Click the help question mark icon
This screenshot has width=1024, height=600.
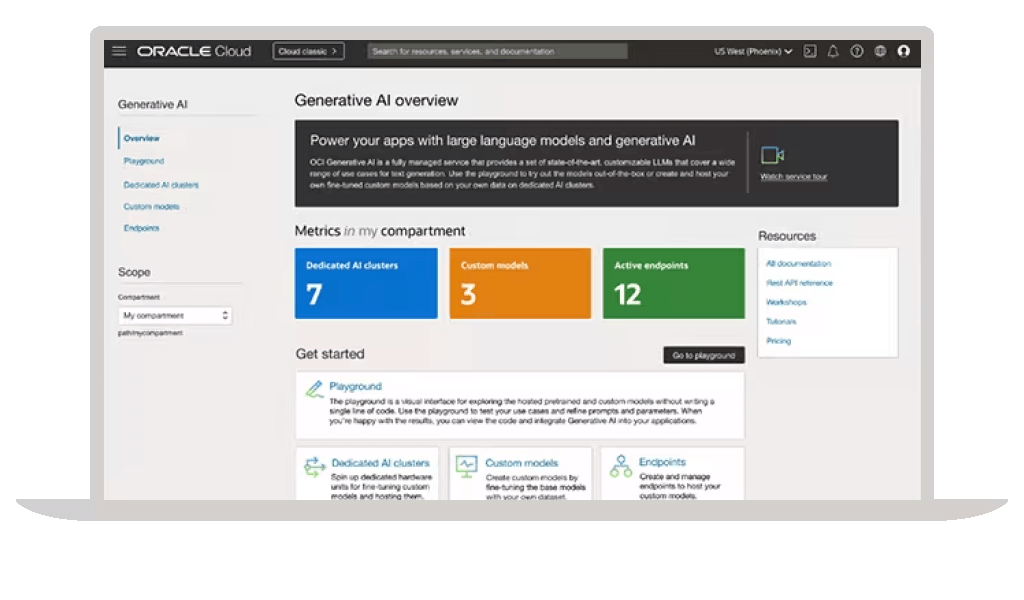click(x=856, y=51)
